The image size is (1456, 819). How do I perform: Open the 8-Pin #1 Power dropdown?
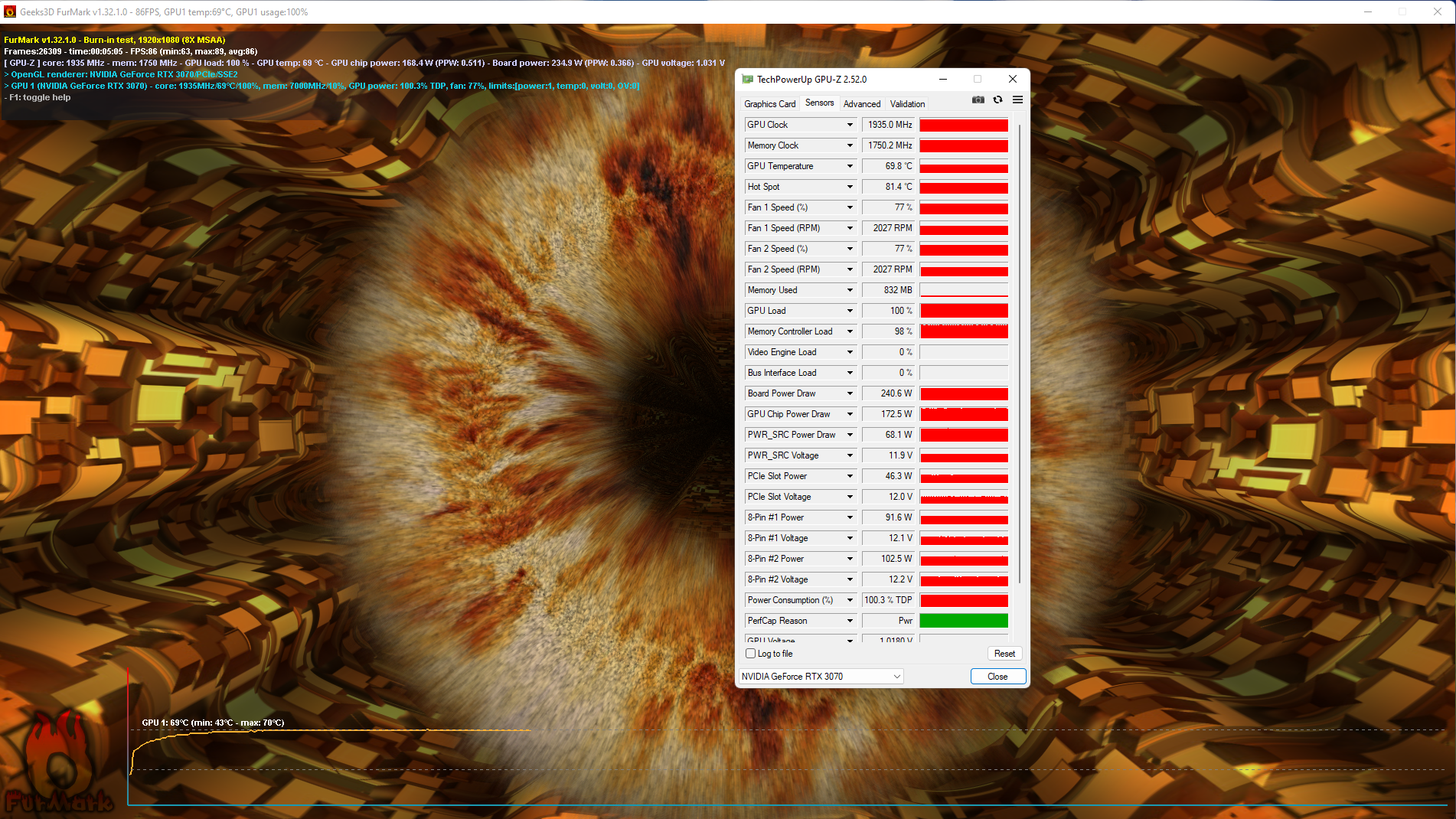[850, 517]
